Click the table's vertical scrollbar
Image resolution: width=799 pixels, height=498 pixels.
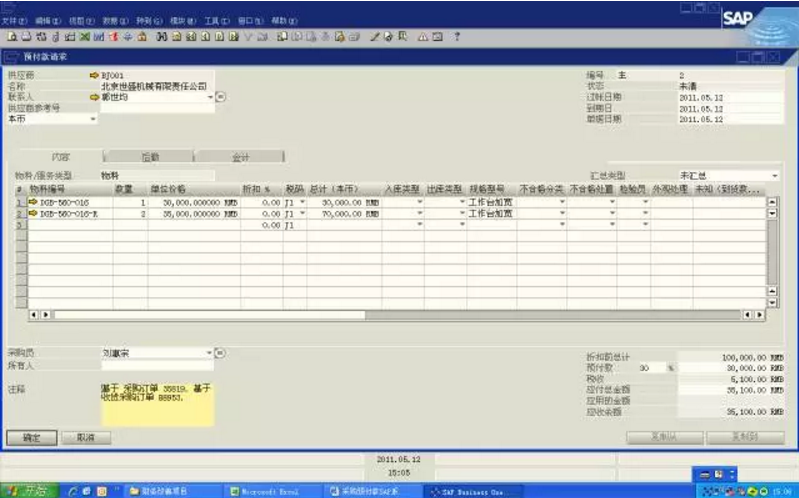click(772, 252)
